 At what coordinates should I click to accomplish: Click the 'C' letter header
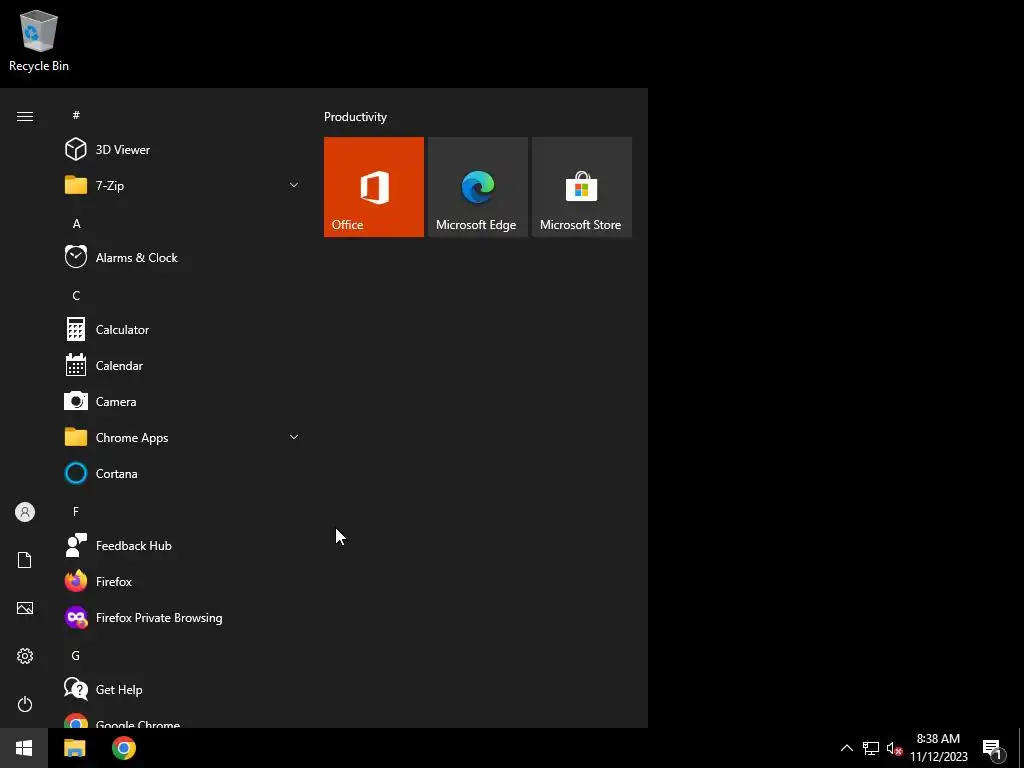pos(76,296)
